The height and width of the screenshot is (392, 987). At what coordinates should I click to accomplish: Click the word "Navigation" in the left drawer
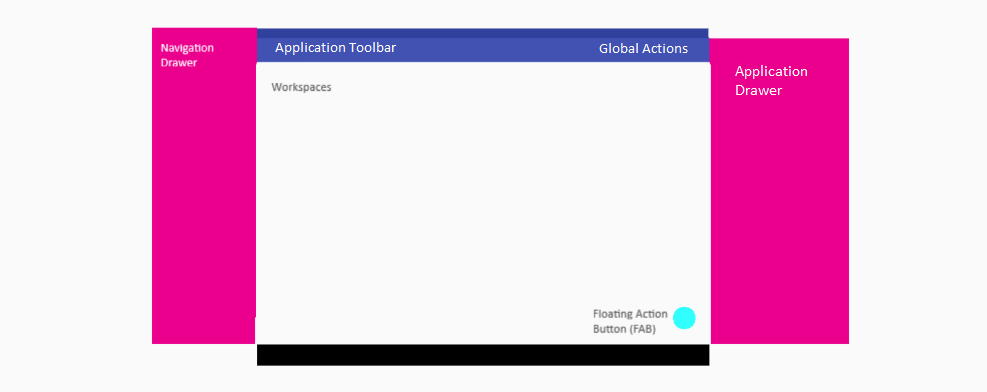coord(187,48)
